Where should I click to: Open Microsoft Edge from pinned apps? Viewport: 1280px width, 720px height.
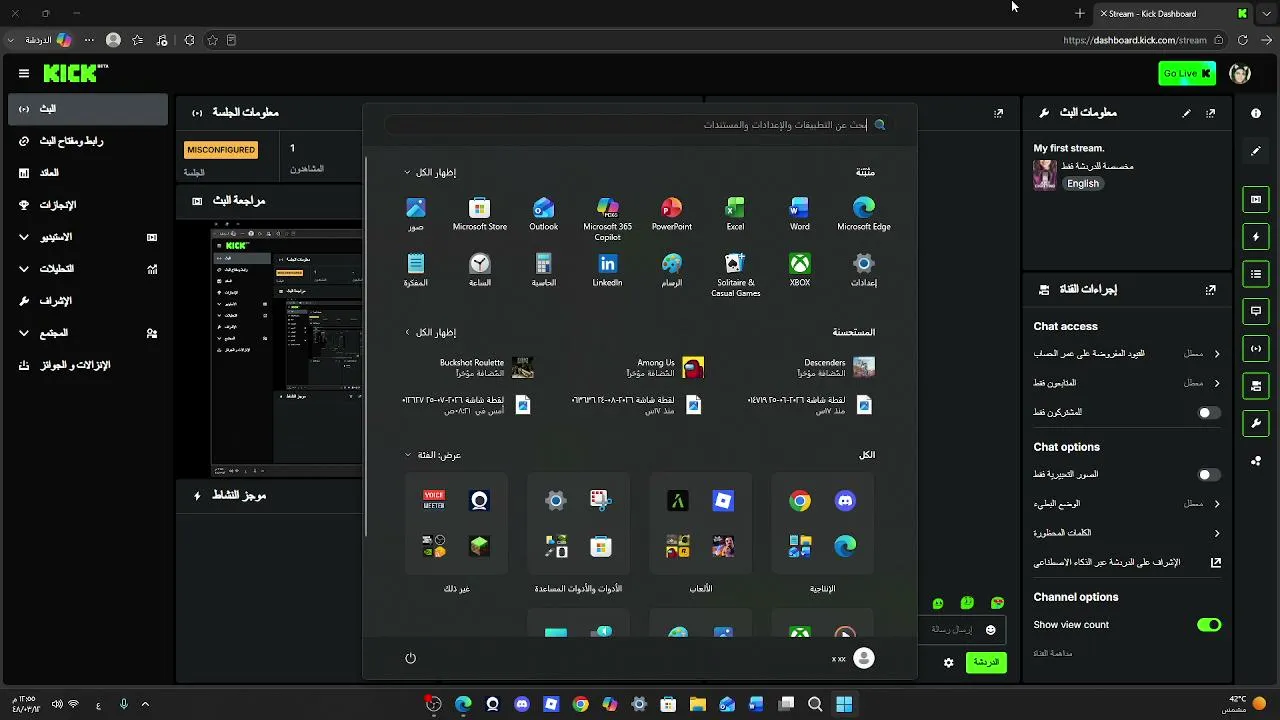coord(864,214)
